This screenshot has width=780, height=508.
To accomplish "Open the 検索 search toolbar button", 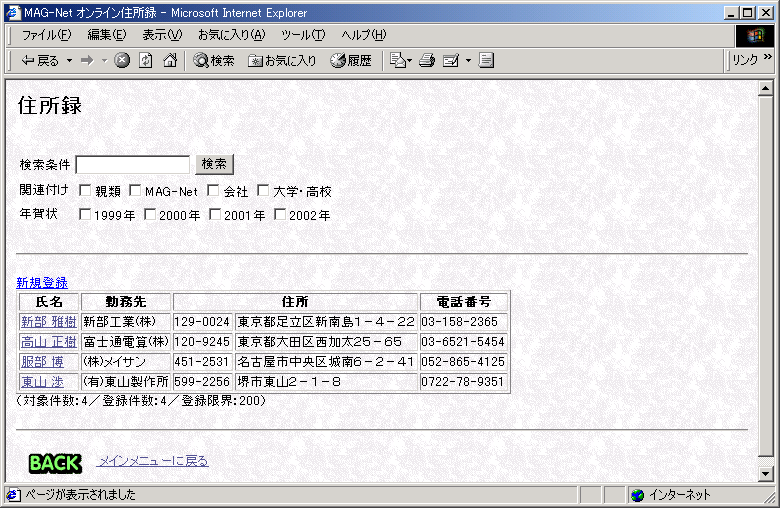I will 214,61.
